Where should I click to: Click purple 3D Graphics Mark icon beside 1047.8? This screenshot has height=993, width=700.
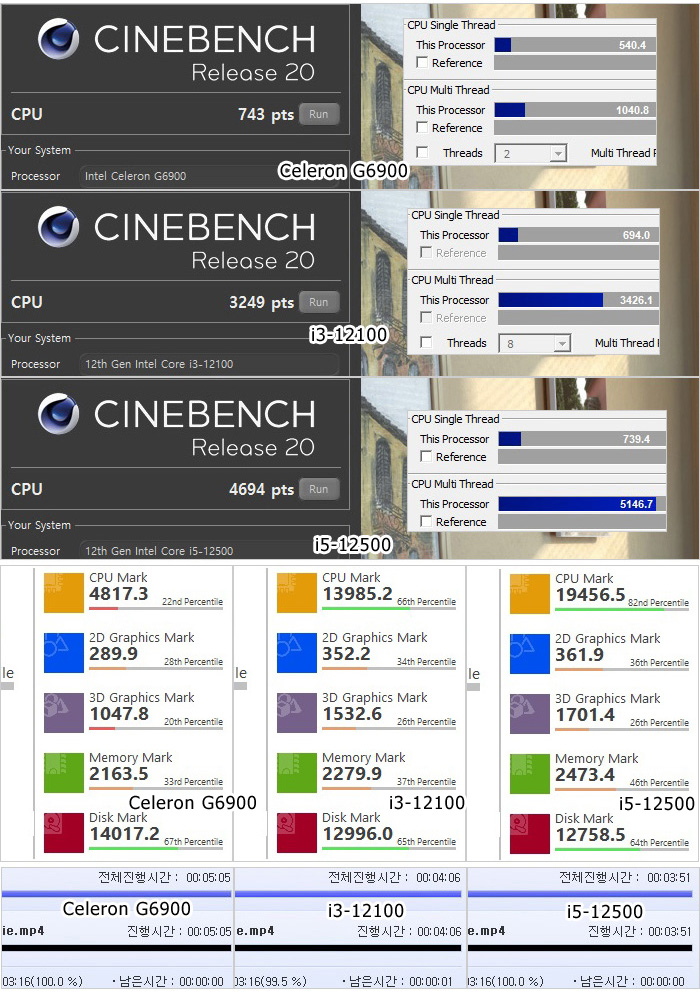click(x=63, y=712)
